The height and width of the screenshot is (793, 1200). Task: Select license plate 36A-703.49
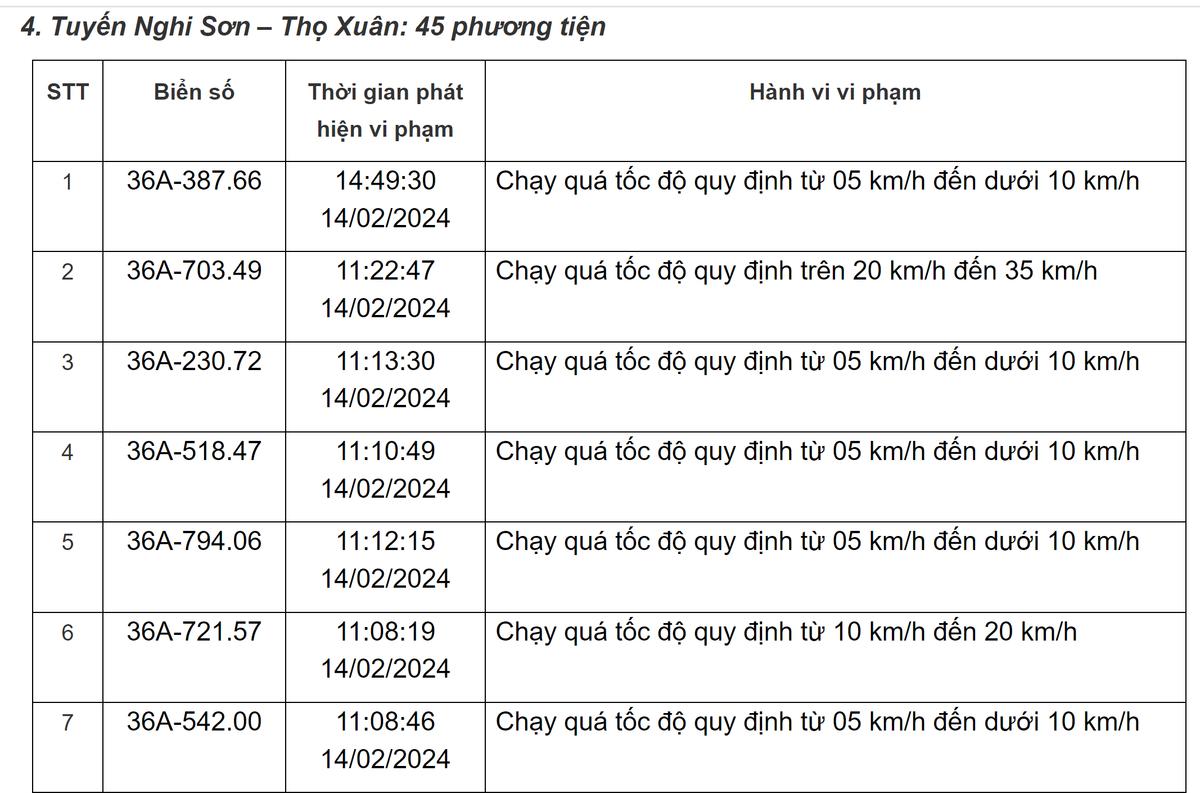point(194,271)
